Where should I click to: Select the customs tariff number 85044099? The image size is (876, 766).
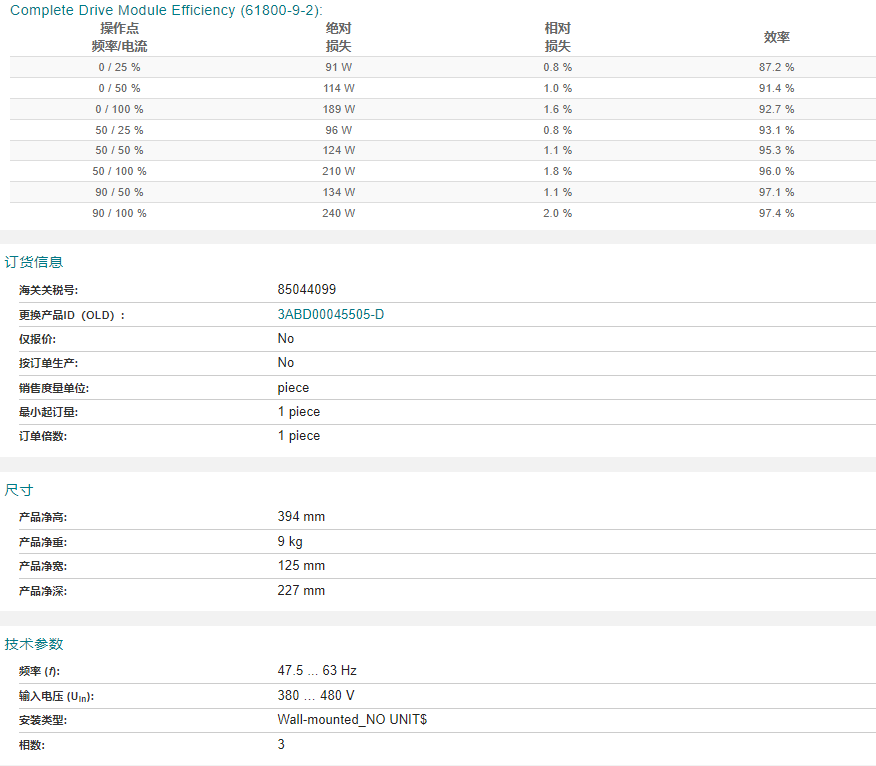point(307,289)
